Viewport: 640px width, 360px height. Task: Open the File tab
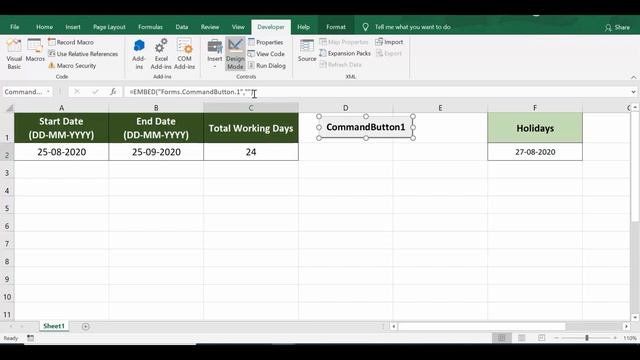point(15,27)
